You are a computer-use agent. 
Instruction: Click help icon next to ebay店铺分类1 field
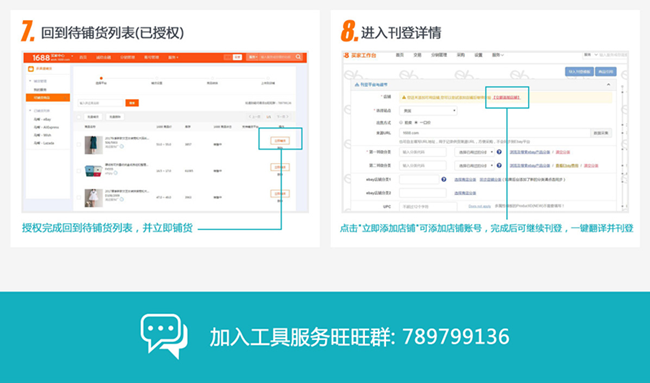click(444, 179)
